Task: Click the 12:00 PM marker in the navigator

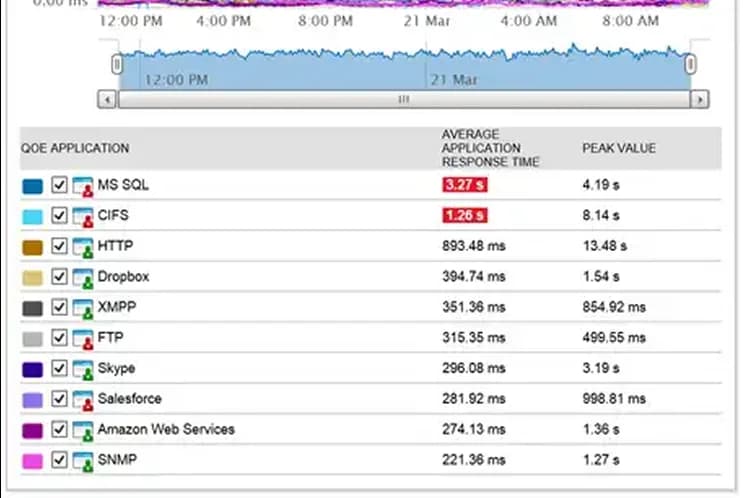Action: (176, 80)
